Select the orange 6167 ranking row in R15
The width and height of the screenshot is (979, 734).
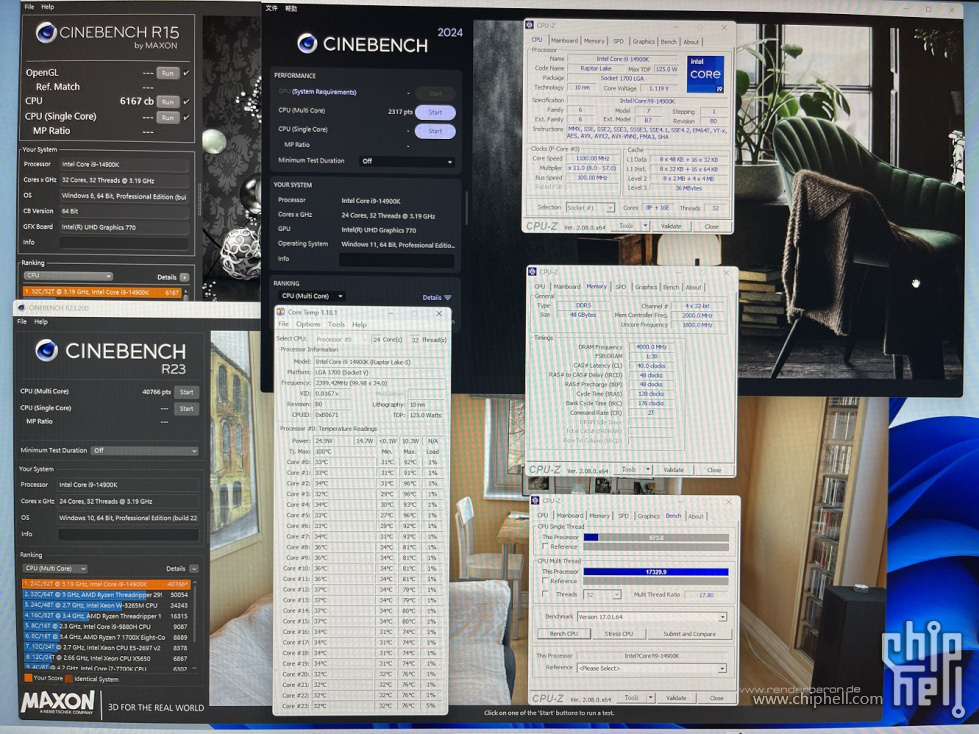tap(102, 292)
